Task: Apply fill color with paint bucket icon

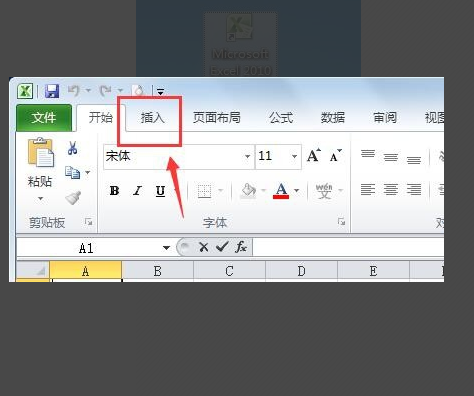Action: pos(249,191)
